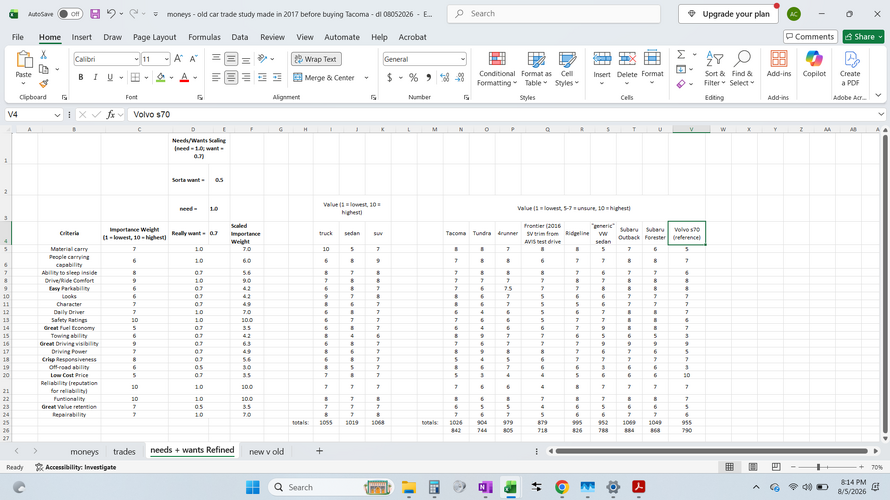Expand Merge & Center options arrow
Screen dimensions: 890x500
tap(366, 78)
